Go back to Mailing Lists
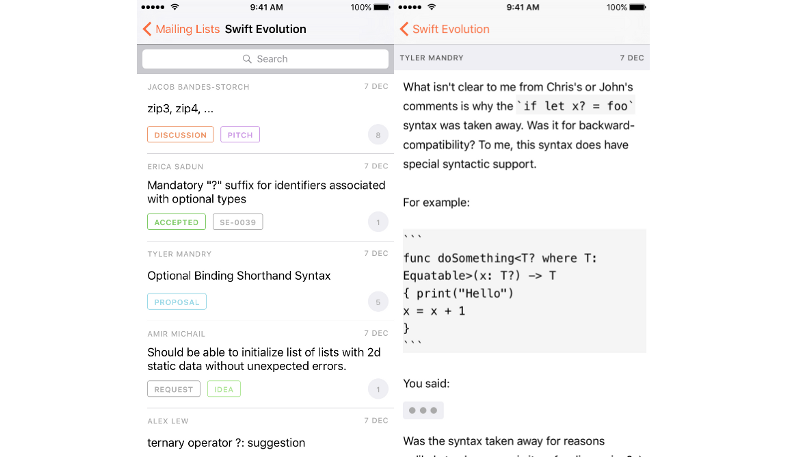 coord(182,29)
